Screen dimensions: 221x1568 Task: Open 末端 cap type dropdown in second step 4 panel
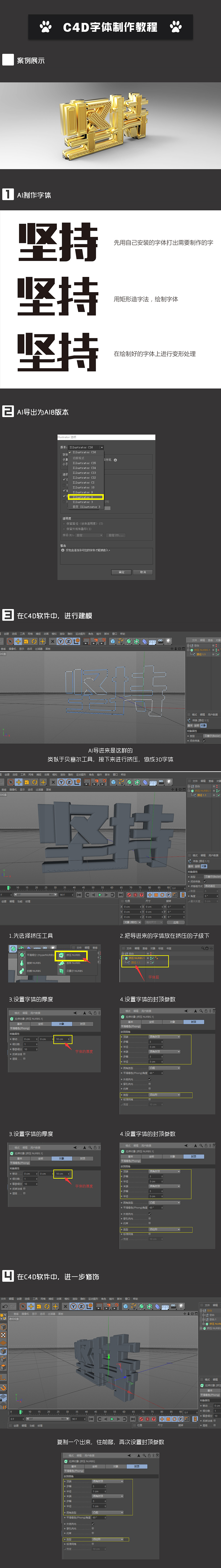click(x=164, y=1186)
